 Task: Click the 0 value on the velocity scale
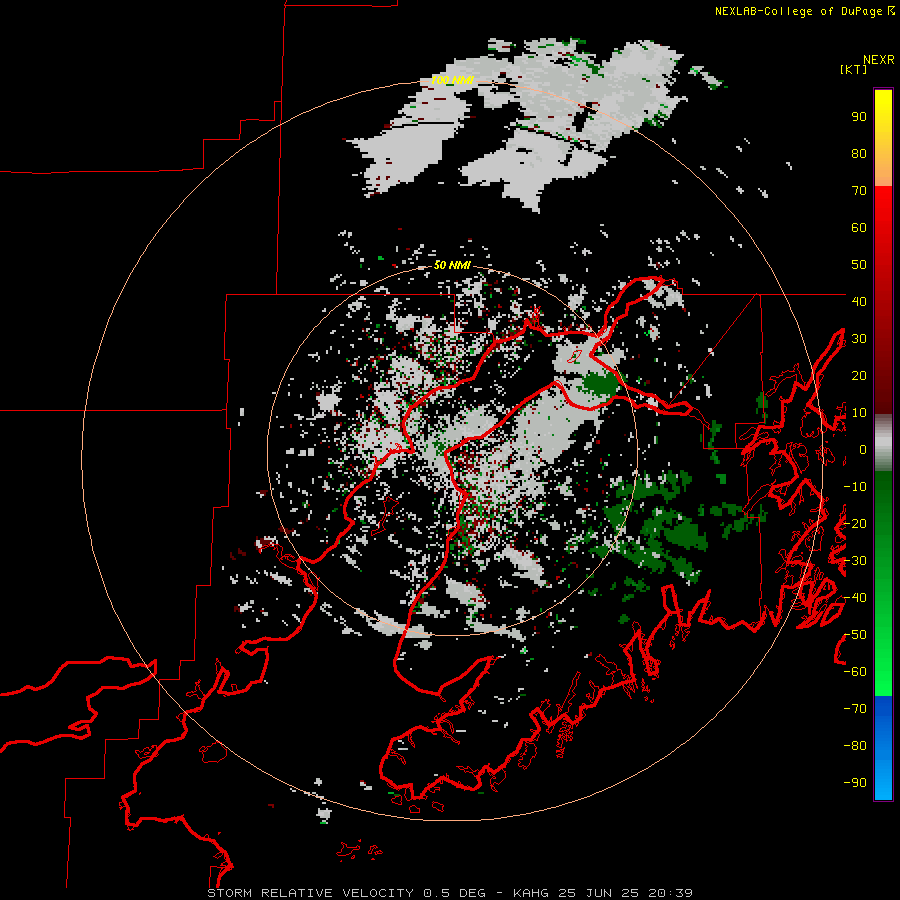click(x=863, y=449)
